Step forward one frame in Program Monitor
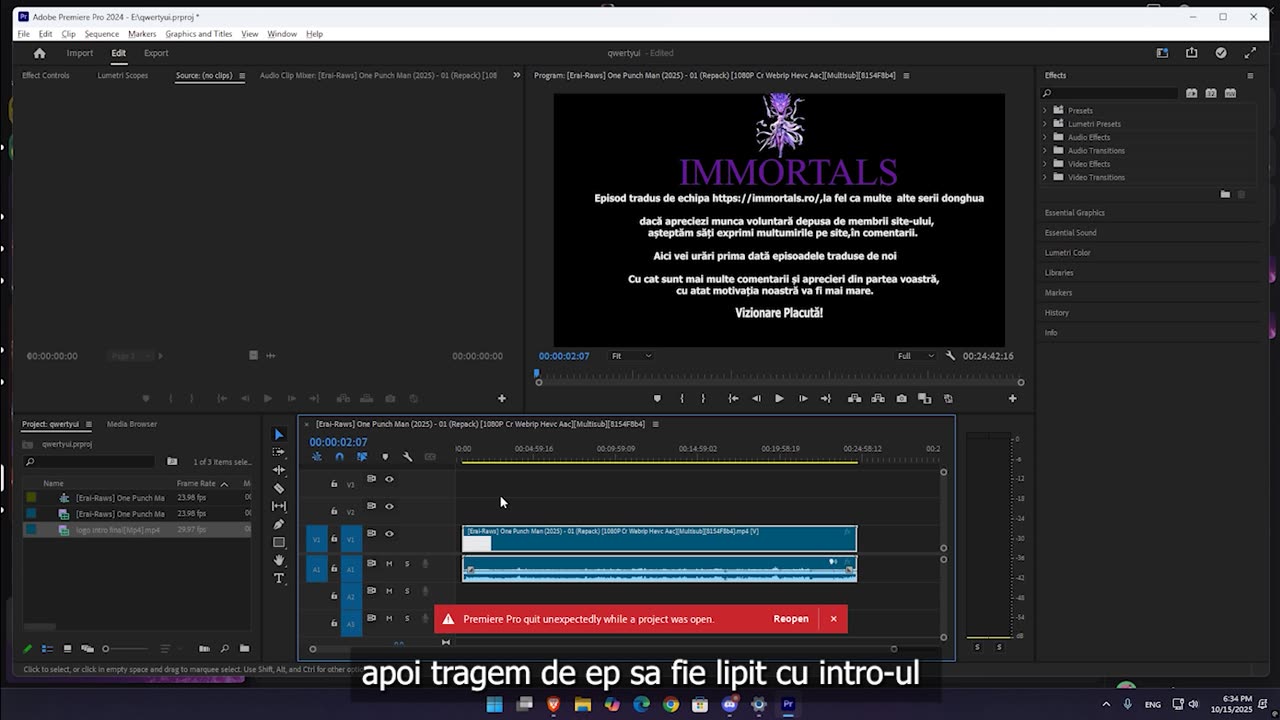The image size is (1280, 720). pyautogui.click(x=803, y=398)
